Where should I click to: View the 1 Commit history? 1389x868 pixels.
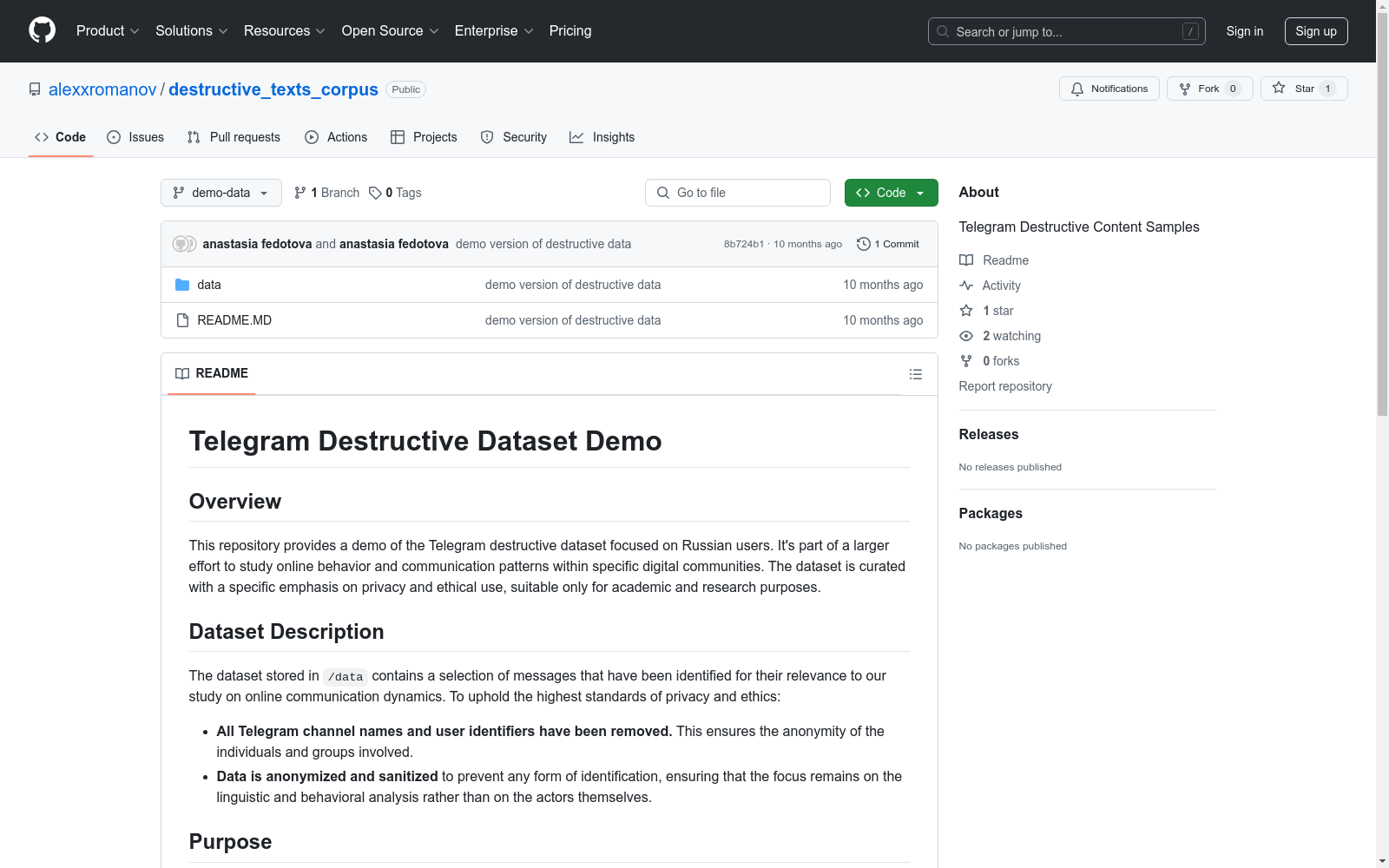coord(888,244)
